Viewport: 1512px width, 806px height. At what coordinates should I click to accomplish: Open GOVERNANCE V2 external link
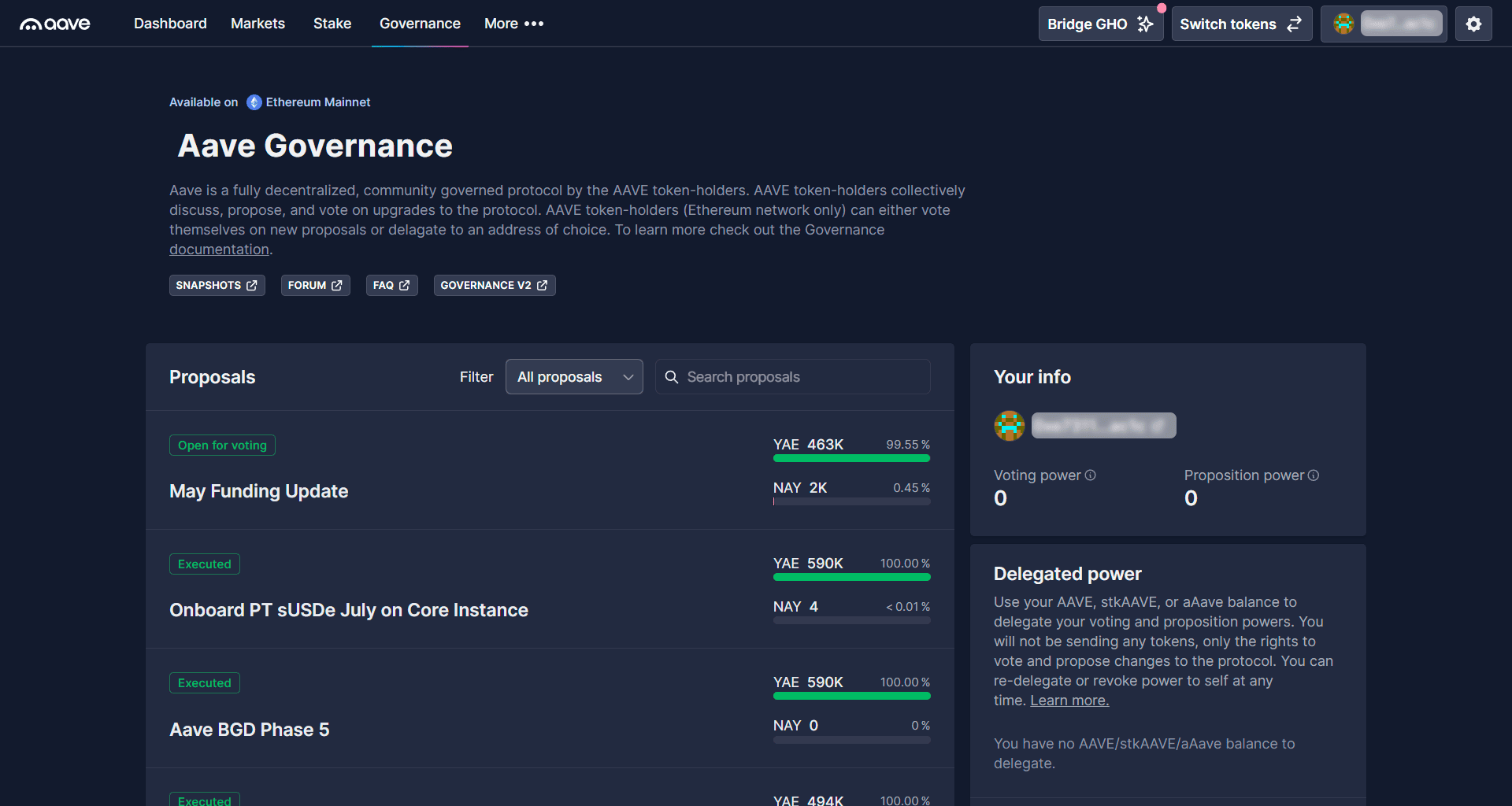point(495,285)
